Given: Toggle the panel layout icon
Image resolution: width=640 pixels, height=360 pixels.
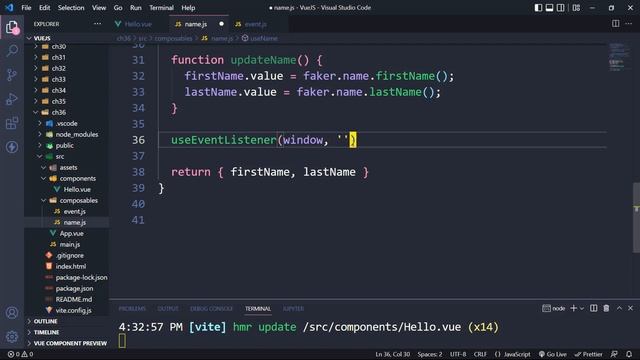Looking at the screenshot, I should [549, 8].
